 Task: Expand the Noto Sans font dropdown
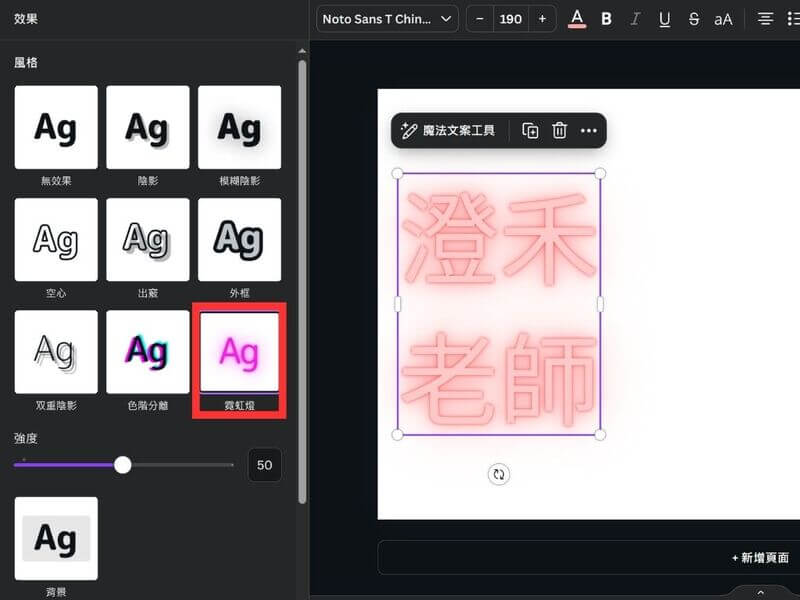(x=387, y=19)
